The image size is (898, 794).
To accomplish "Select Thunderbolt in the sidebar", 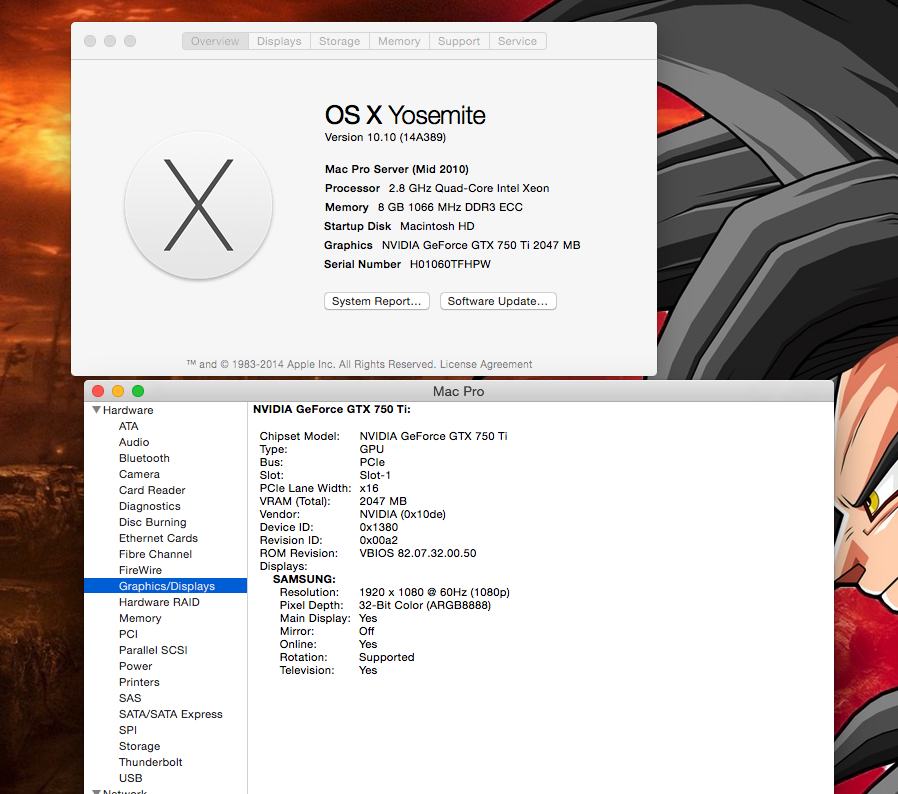I will tap(151, 762).
